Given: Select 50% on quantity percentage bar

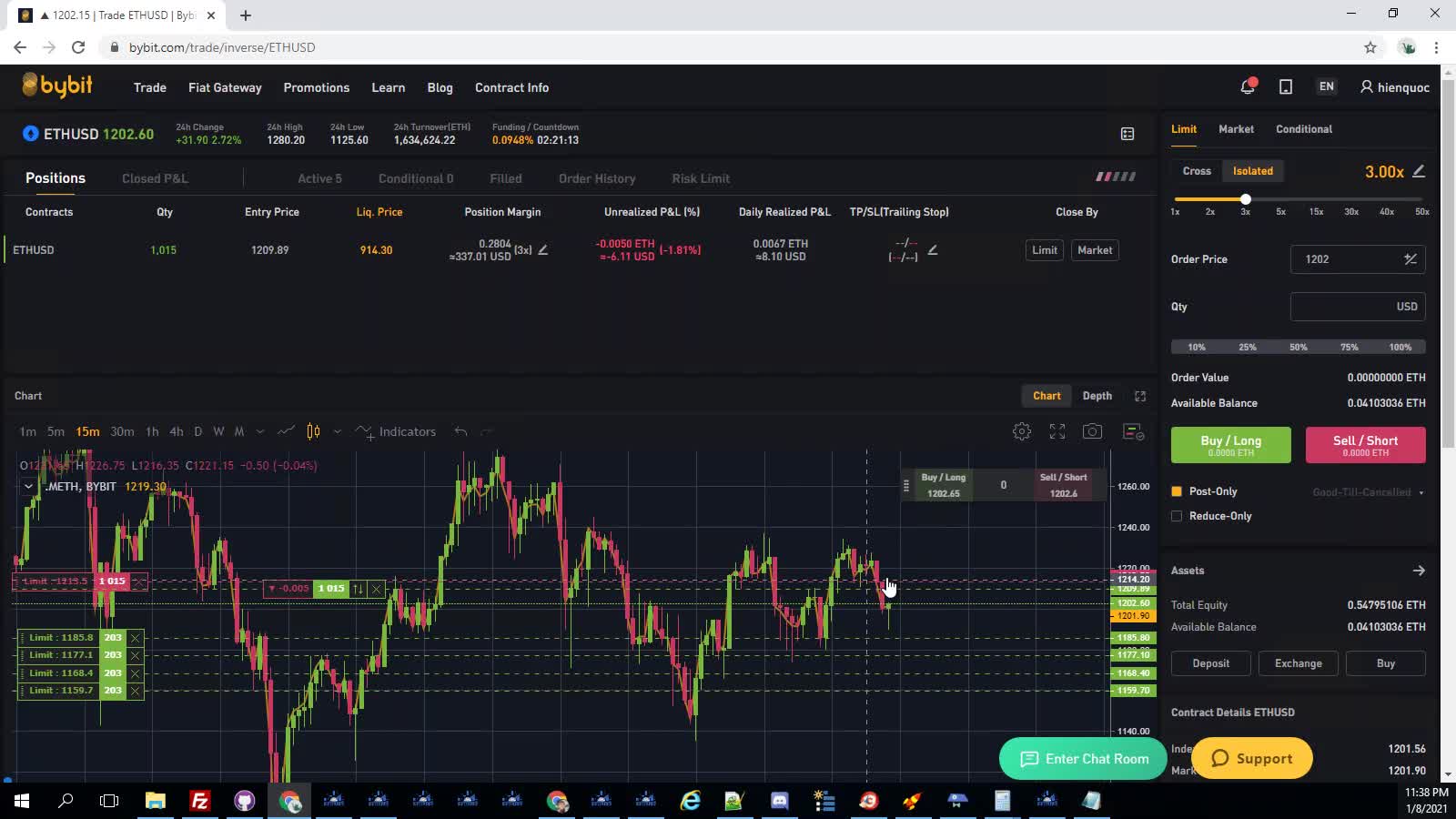Looking at the screenshot, I should (1298, 347).
